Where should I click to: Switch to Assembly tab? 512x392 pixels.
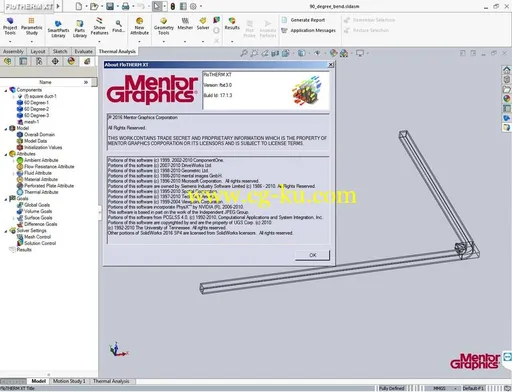13,51
